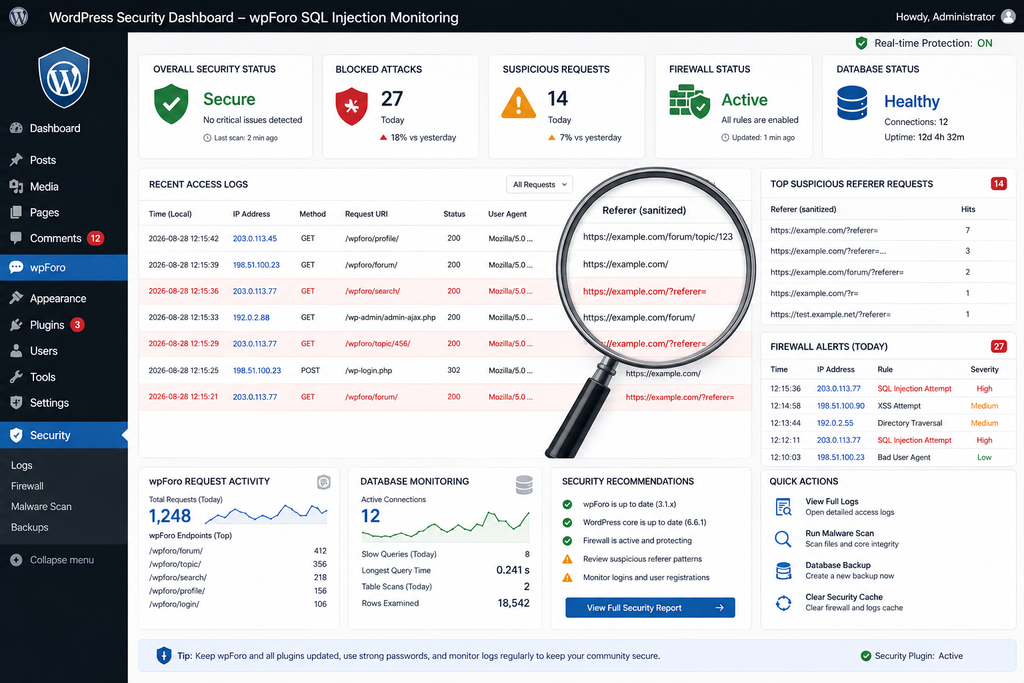The image size is (1024, 683).
Task: Click Review suspicious referer patterns recommendation
Action: [x=643, y=559]
